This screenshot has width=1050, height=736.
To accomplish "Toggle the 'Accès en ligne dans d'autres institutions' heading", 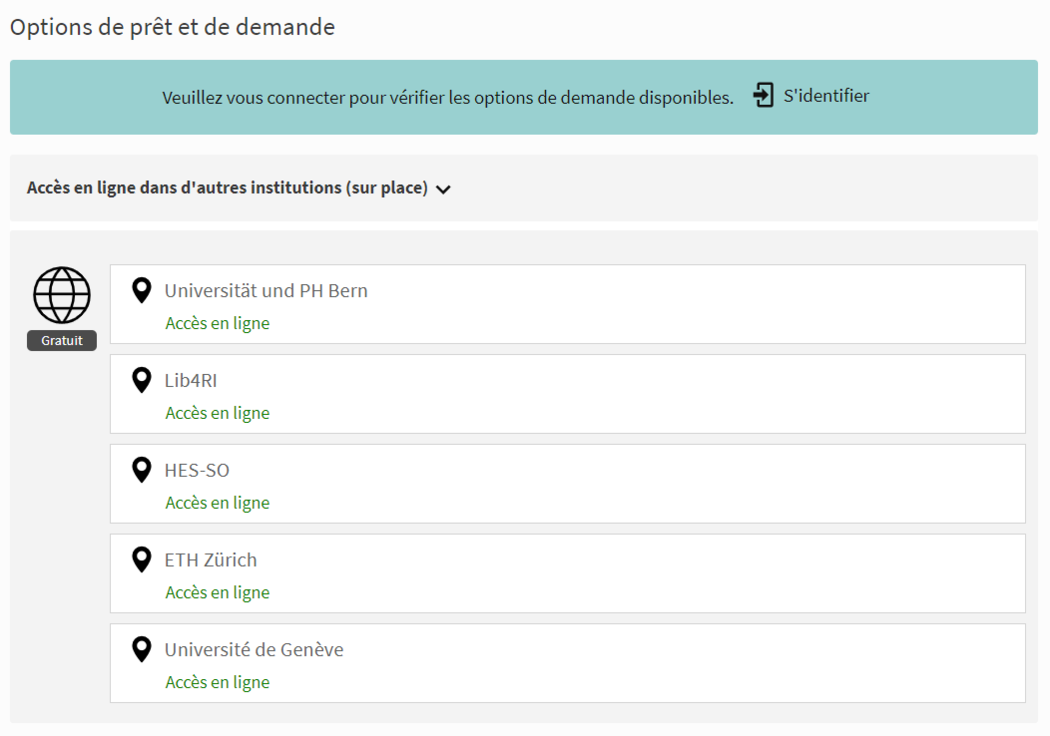I will coord(227,188).
